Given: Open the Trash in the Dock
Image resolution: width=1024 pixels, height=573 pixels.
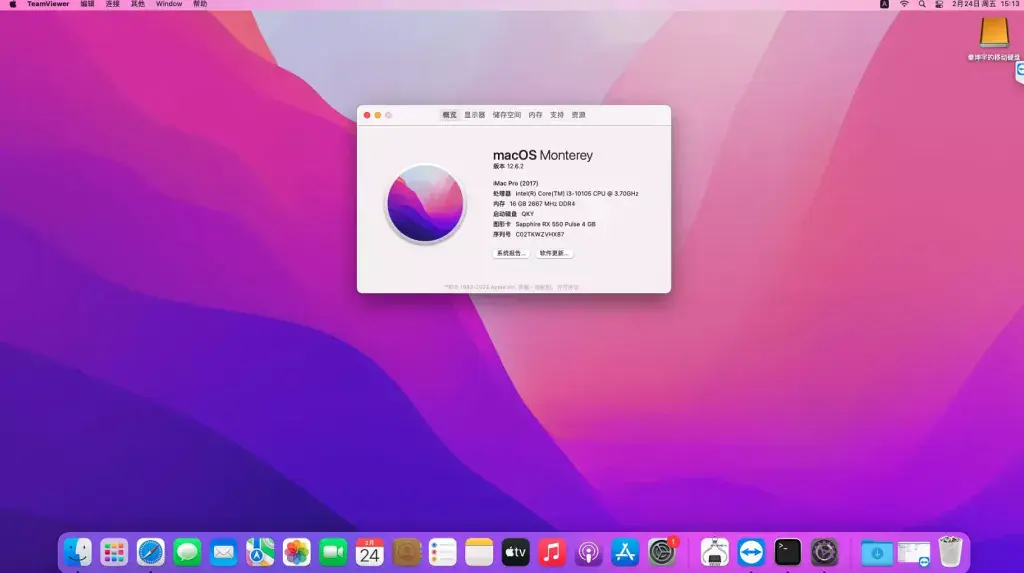Looking at the screenshot, I should click(x=950, y=552).
